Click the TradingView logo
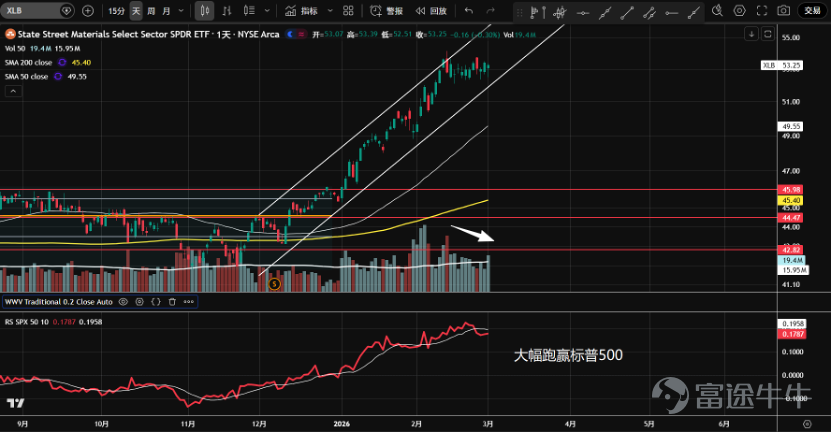 [15, 403]
